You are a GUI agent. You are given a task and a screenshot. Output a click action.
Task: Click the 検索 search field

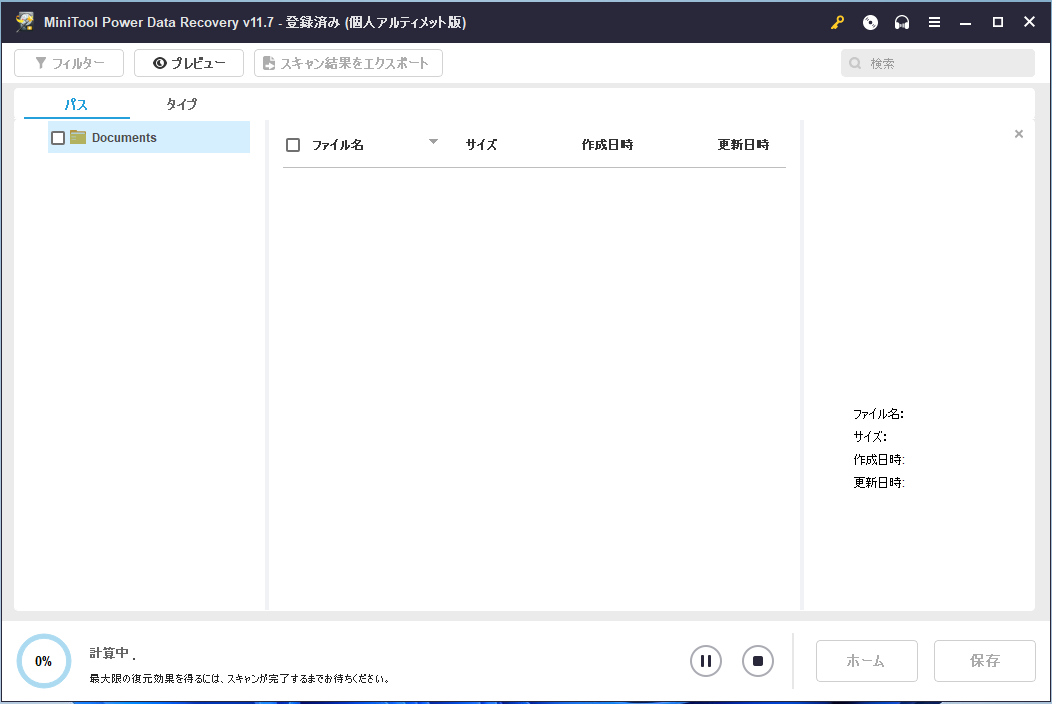pos(937,63)
